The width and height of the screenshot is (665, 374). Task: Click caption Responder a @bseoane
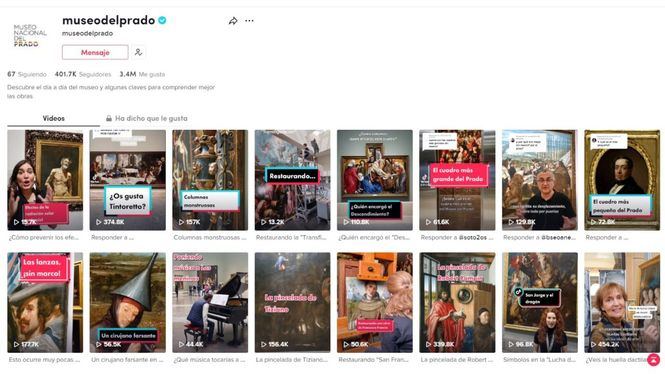point(539,237)
